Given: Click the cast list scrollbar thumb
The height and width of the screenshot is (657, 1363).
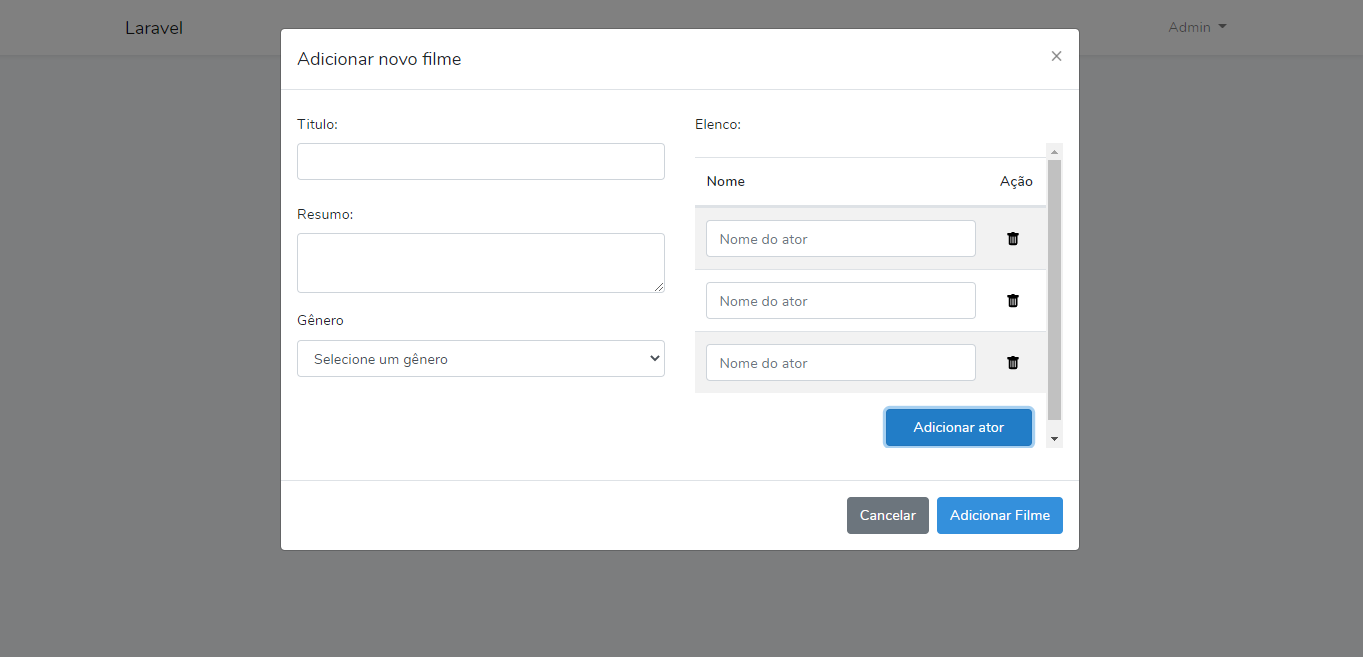Looking at the screenshot, I should (1054, 289).
